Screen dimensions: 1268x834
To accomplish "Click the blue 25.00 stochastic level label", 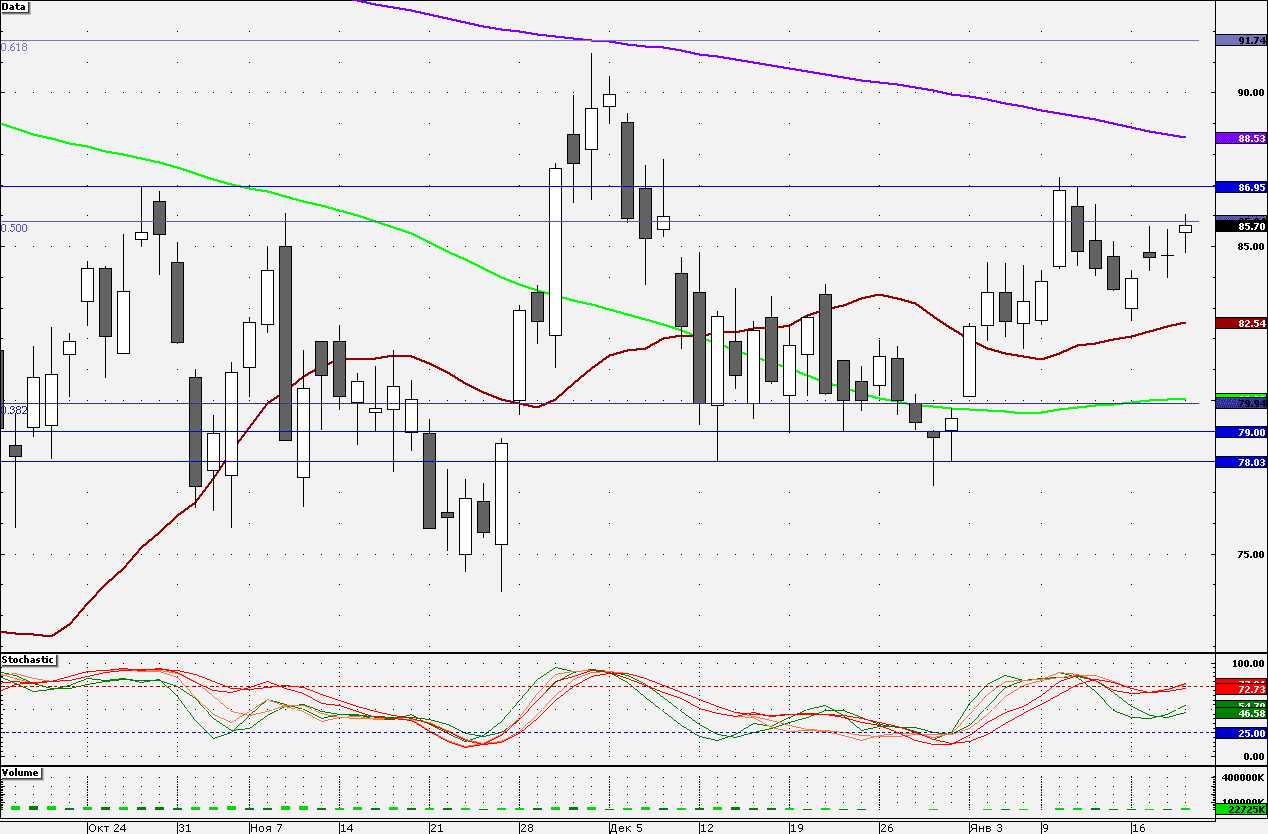I will [1240, 733].
